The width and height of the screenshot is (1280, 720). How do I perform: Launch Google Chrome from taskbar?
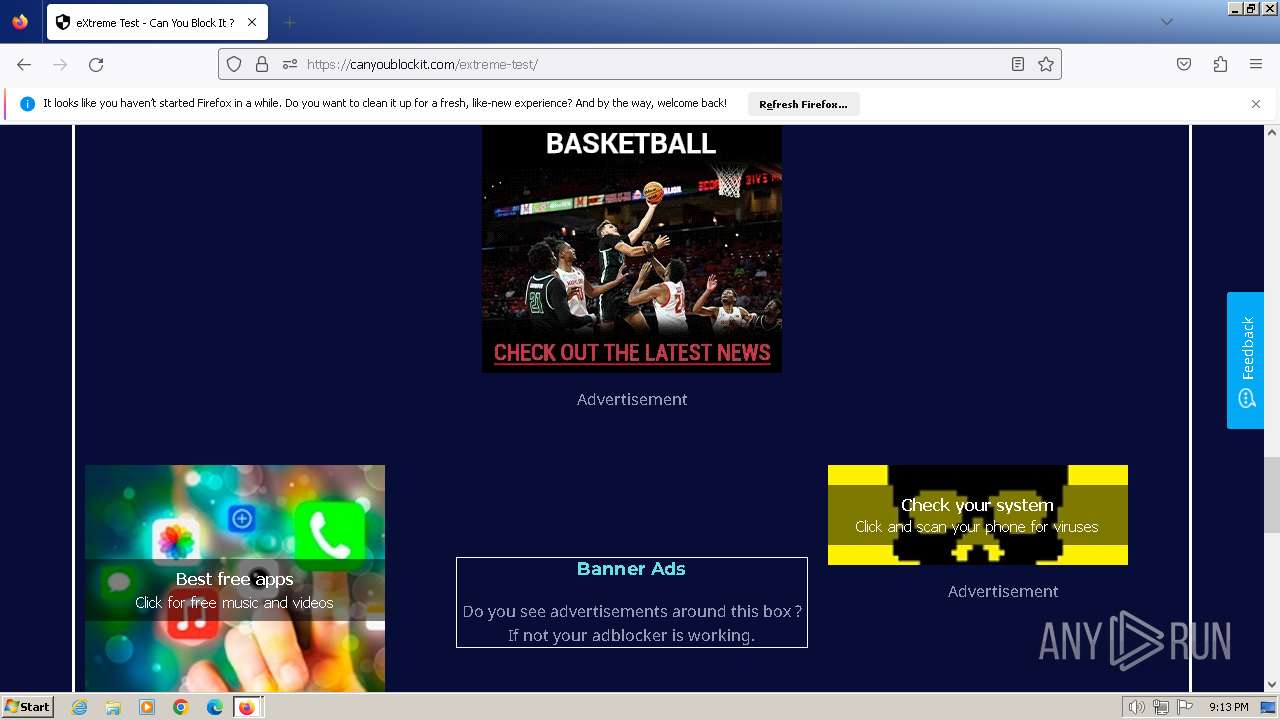(x=181, y=707)
